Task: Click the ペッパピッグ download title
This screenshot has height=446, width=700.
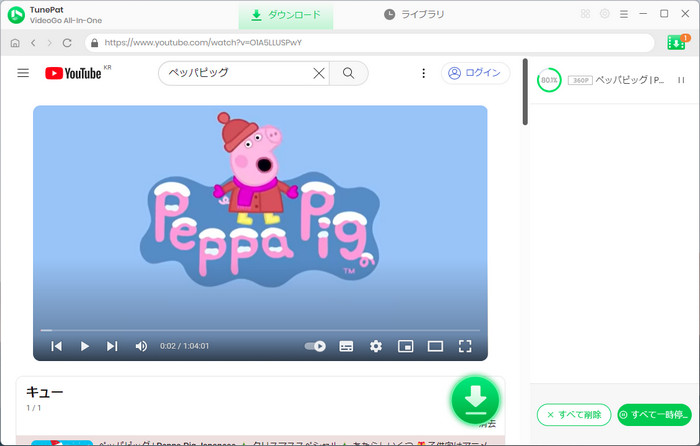Action: coord(630,80)
